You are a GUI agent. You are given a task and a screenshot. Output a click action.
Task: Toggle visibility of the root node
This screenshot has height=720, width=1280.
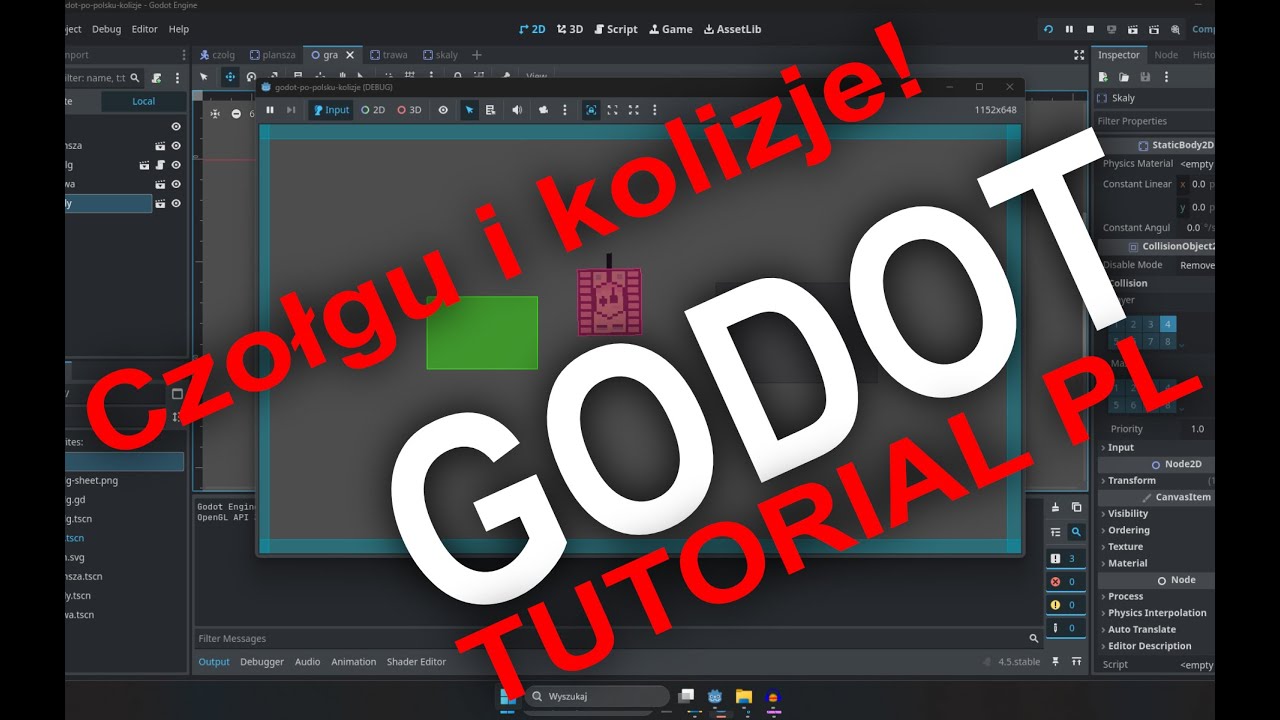coord(176,127)
